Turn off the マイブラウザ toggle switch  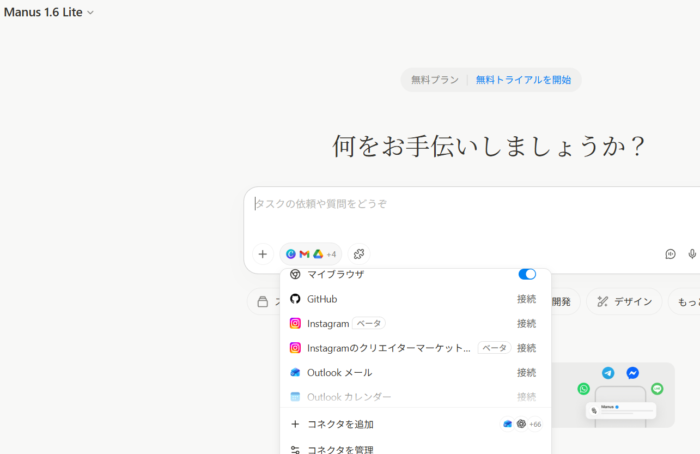pos(527,274)
